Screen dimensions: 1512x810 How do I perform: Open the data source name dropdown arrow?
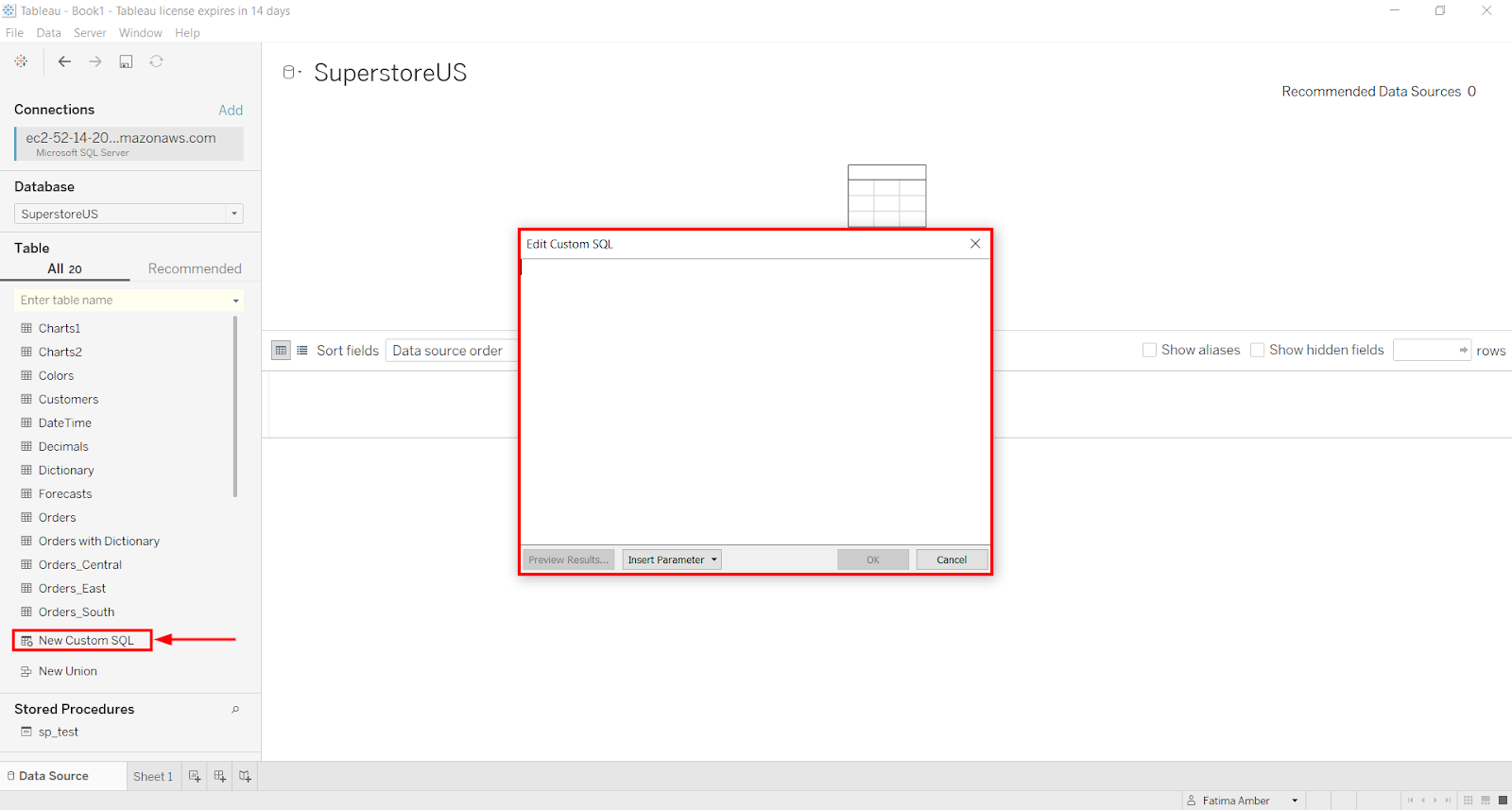point(300,73)
